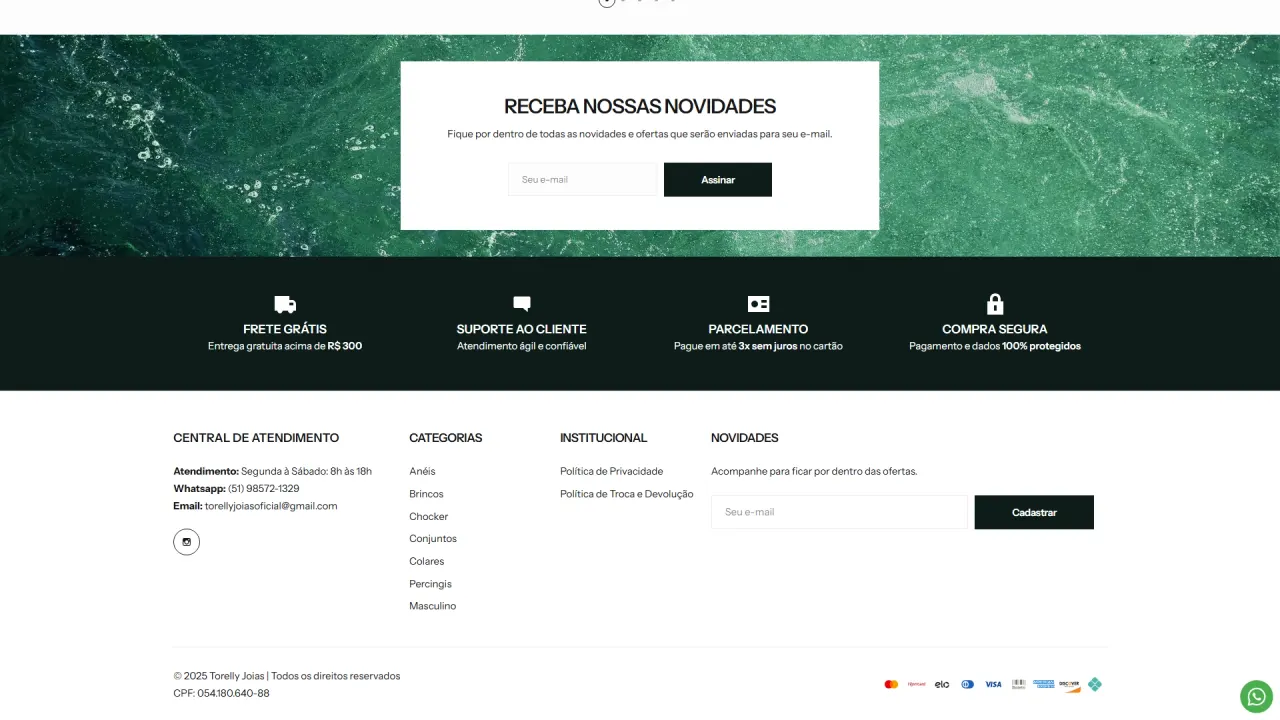This screenshot has height=720, width=1280.
Task: Click the Parcelamento title text
Action: click(x=758, y=329)
